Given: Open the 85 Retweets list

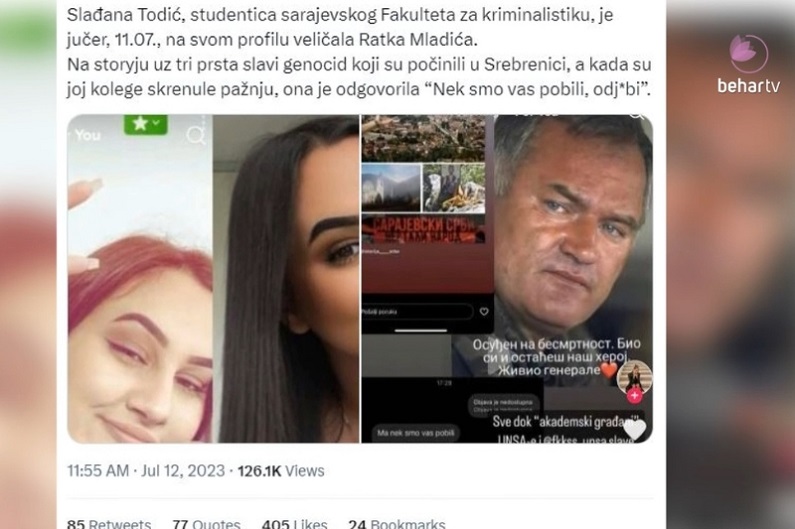Looking at the screenshot, I should coord(109,523).
